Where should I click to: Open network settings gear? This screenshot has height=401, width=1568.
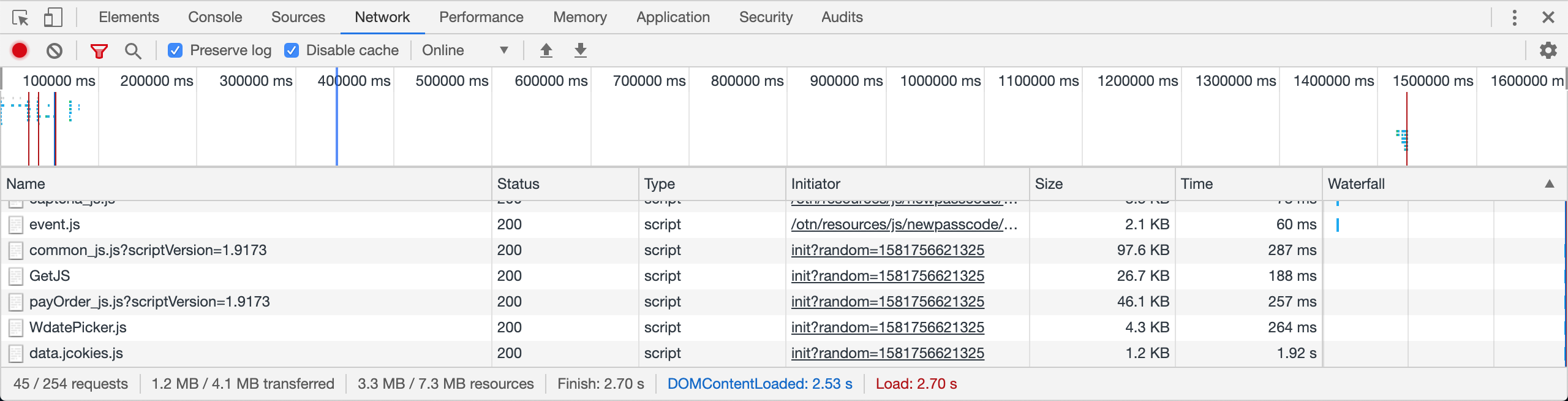1548,50
